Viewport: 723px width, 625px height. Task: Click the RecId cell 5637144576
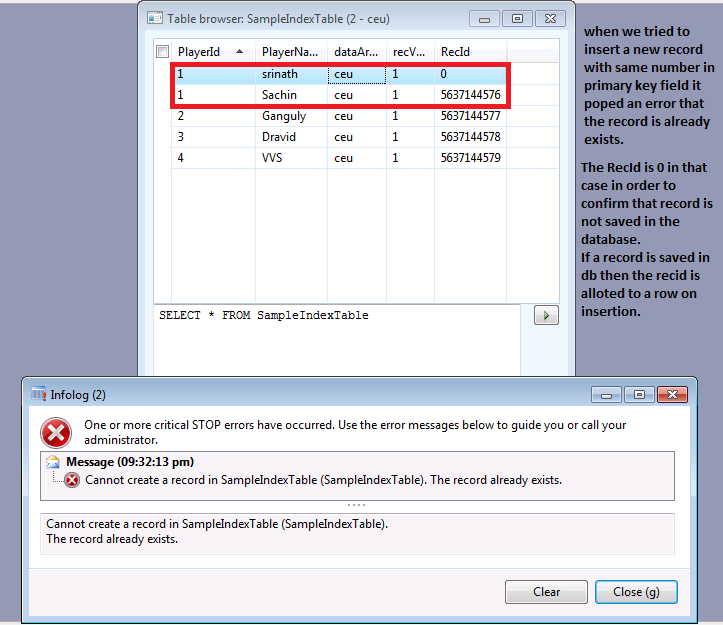[x=470, y=95]
